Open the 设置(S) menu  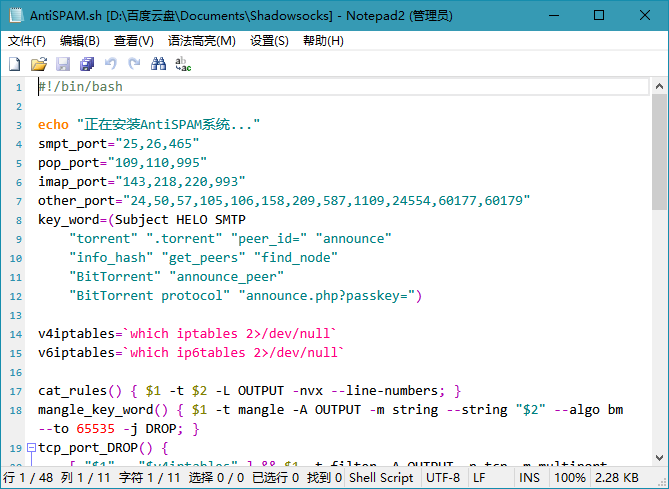tap(268, 41)
